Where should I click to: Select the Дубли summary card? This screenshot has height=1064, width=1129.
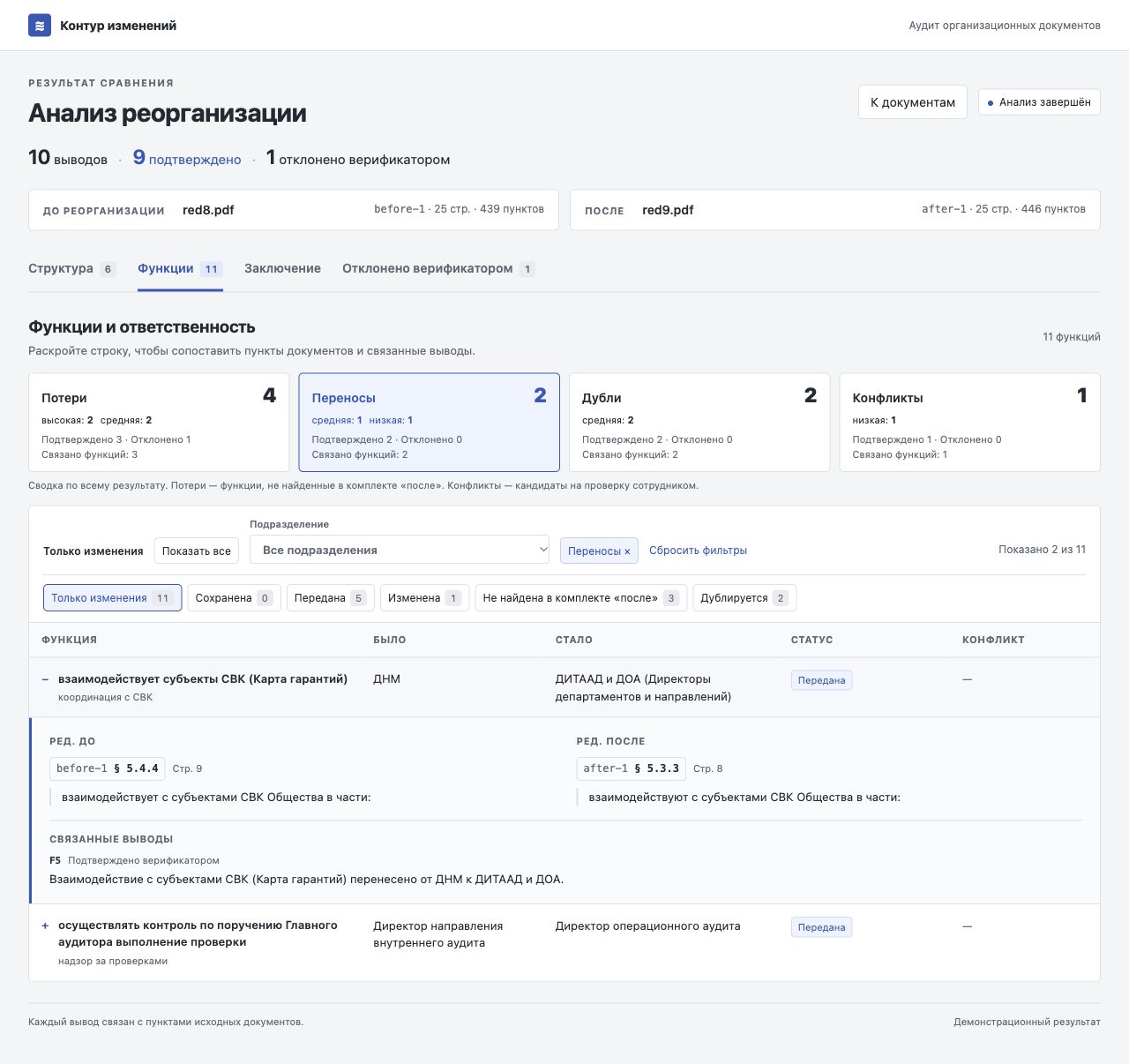699,423
